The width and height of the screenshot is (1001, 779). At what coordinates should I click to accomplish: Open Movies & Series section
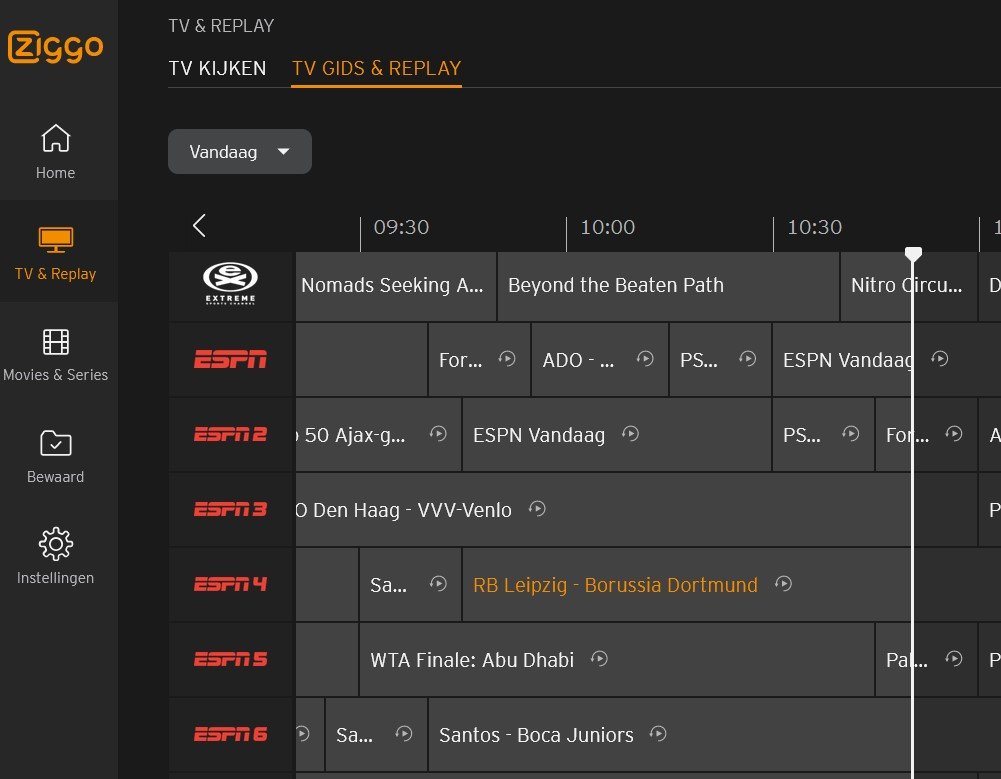pyautogui.click(x=56, y=354)
